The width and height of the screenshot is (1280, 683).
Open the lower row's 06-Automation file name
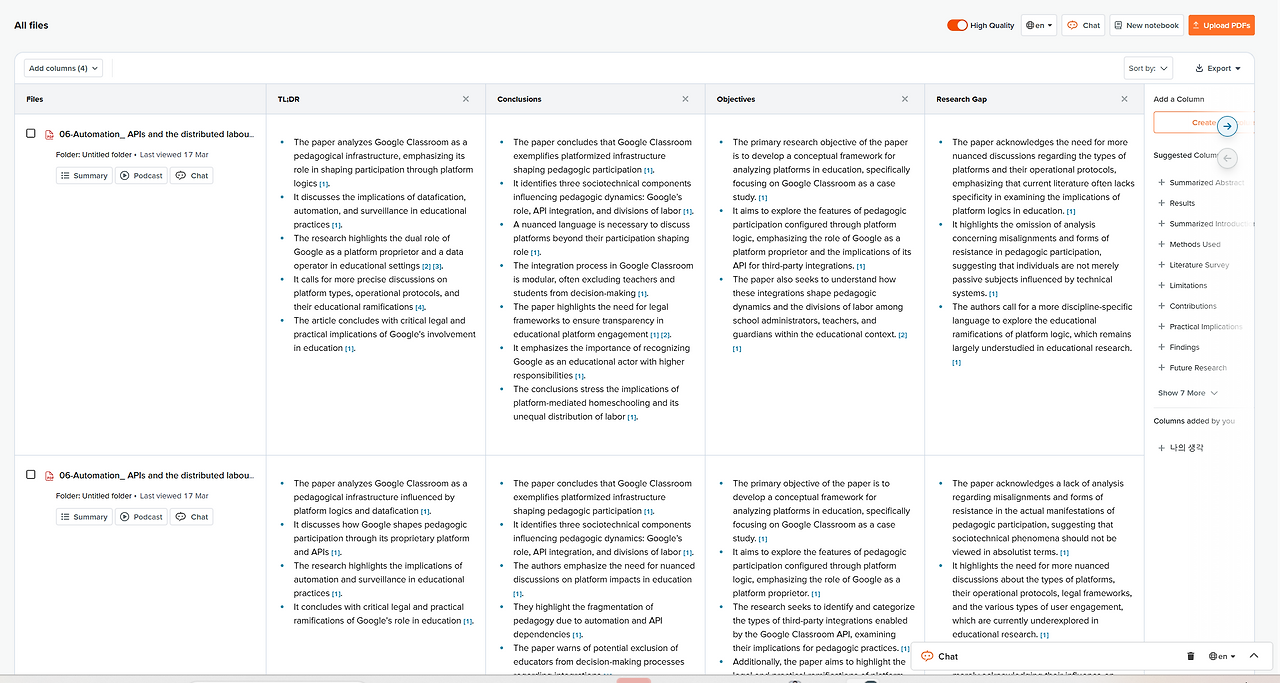pyautogui.click(x=157, y=475)
